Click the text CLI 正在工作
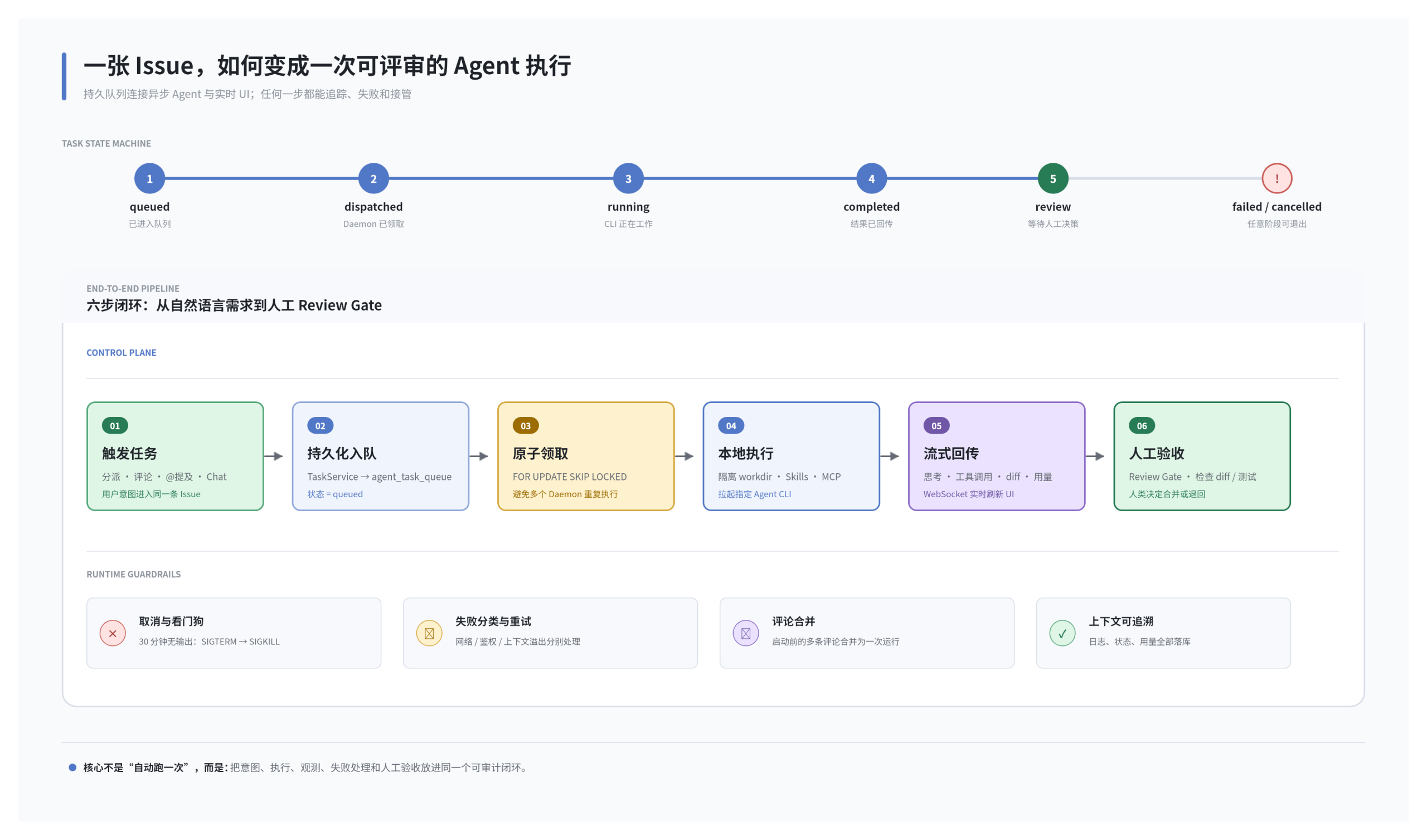The image size is (1427, 840). point(629,224)
